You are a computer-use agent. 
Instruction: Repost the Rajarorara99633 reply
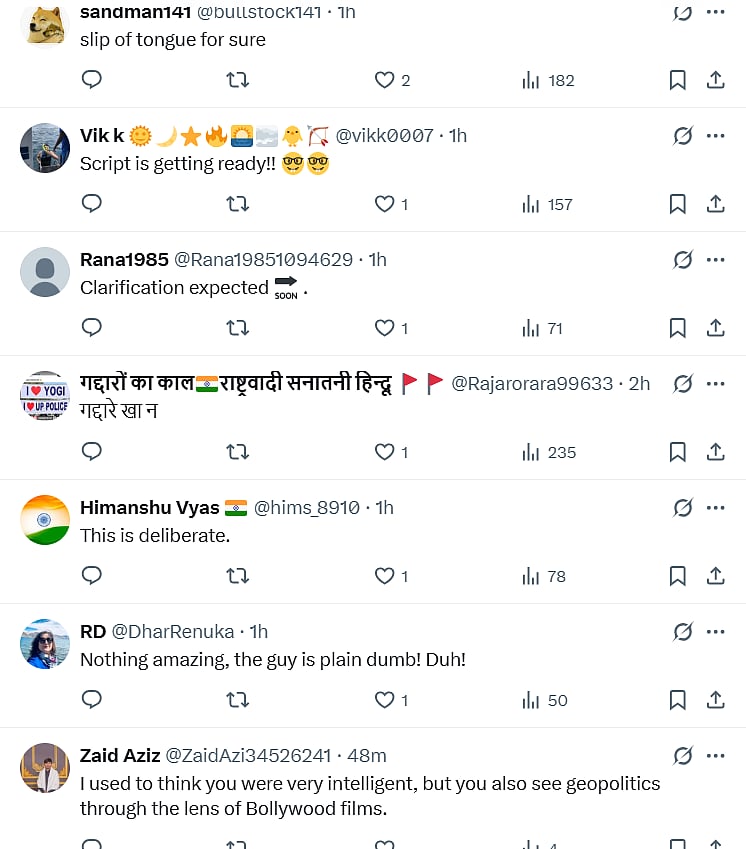click(x=238, y=452)
